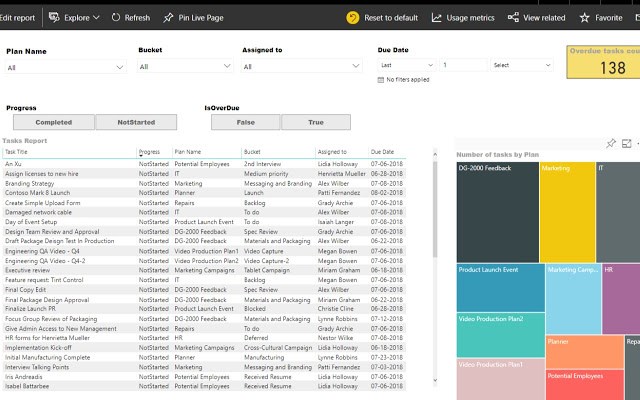Screen dimensions: 640x400
Task: Click the Favorite label
Action: 609,18
